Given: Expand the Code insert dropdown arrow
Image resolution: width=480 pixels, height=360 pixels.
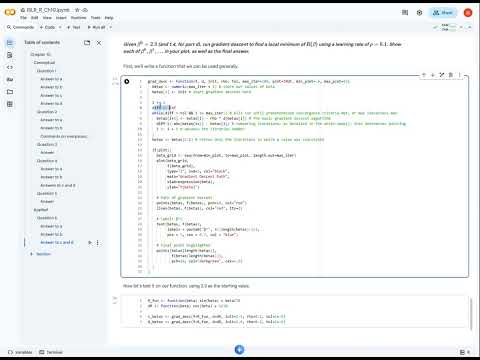Looking at the screenshot, I should (60, 27).
